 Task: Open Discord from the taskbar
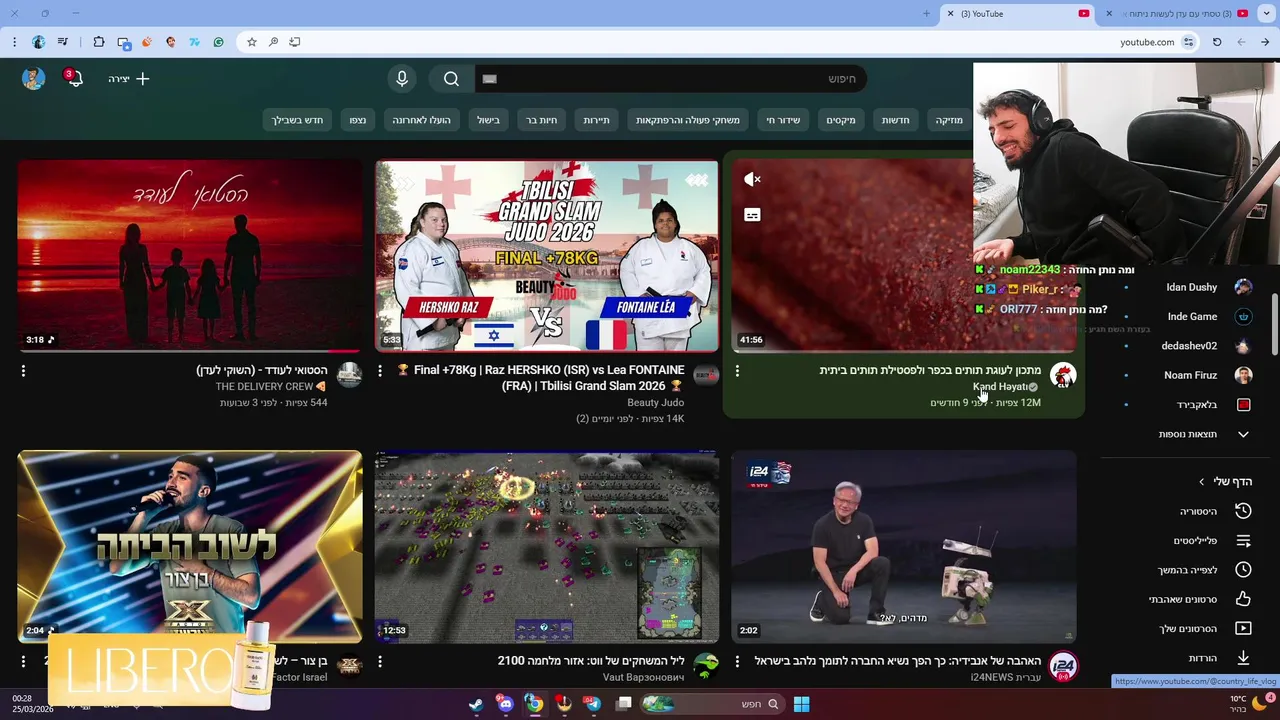pyautogui.click(x=505, y=704)
